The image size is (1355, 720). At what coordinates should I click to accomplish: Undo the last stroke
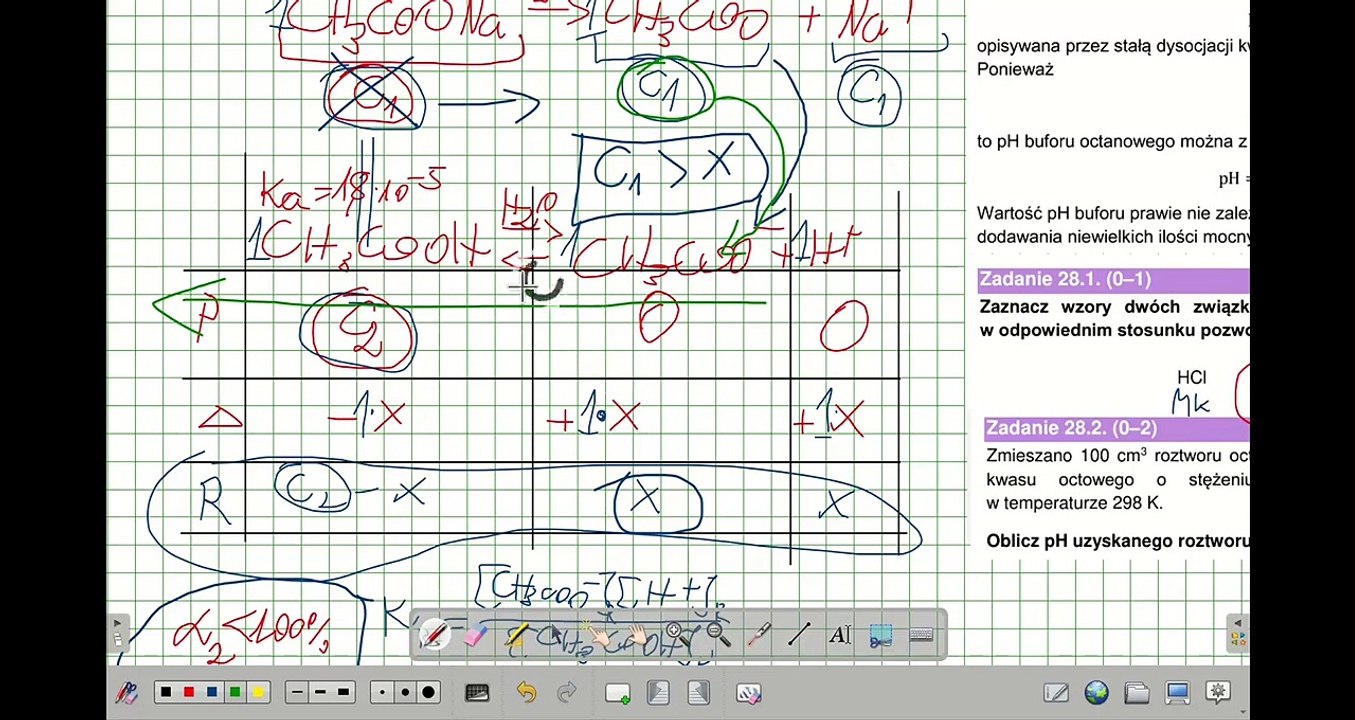click(526, 692)
